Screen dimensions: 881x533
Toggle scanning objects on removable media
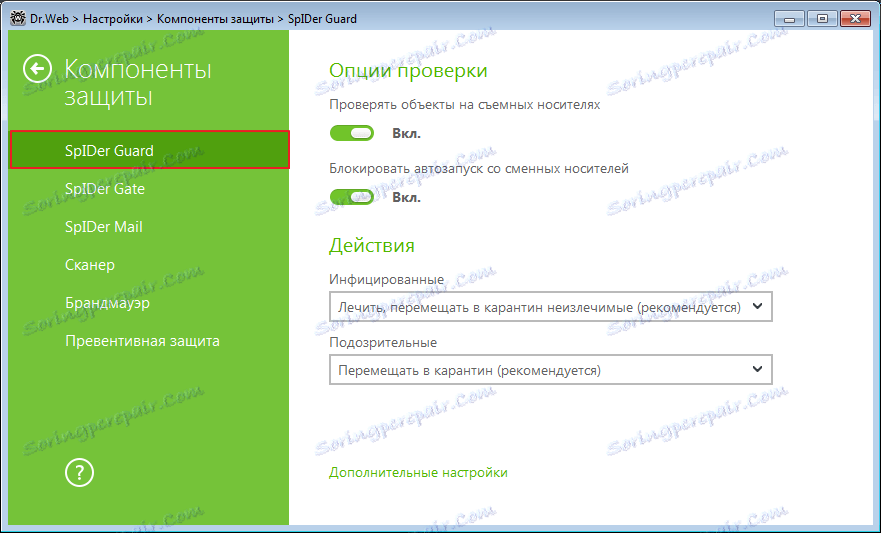[x=352, y=133]
